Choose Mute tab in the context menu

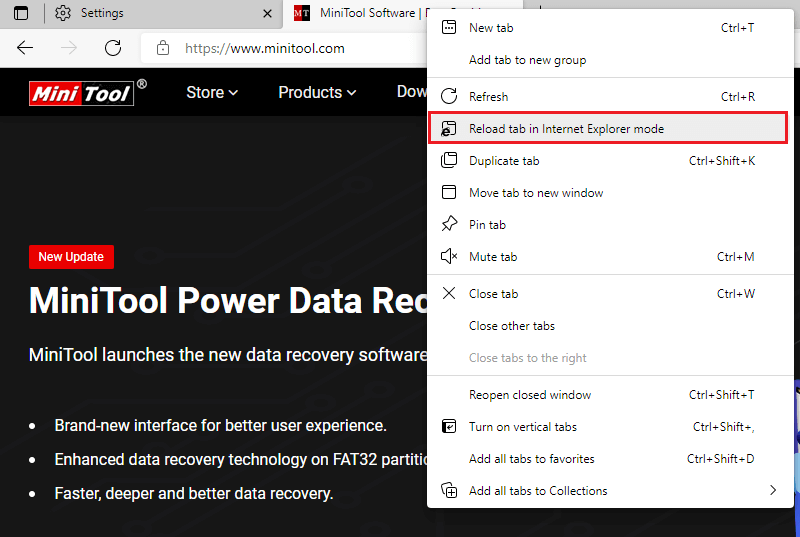pos(492,257)
